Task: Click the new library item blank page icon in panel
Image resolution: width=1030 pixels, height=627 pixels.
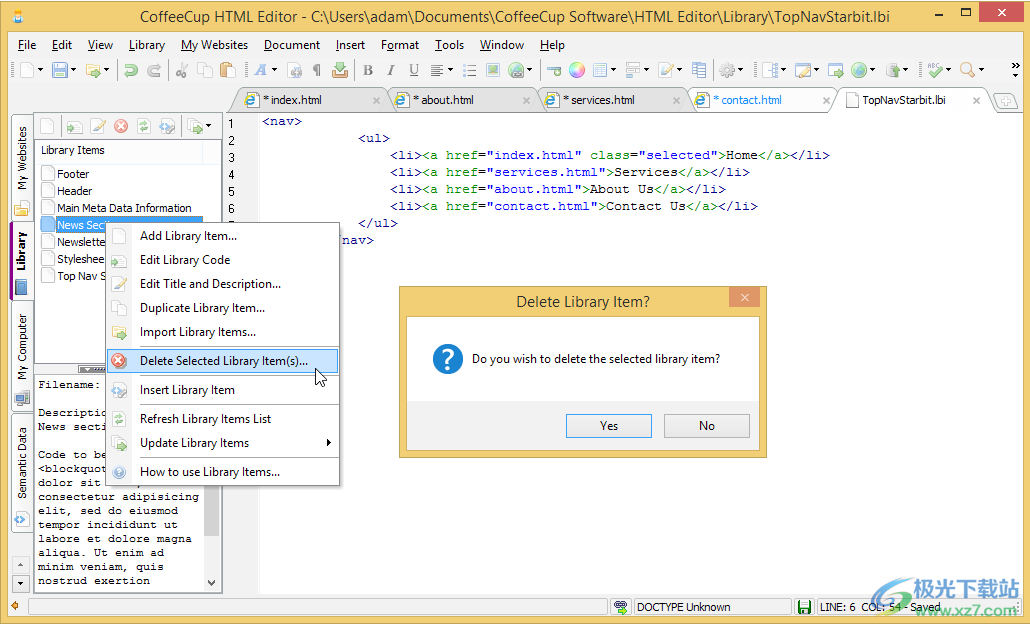Action: [47, 126]
